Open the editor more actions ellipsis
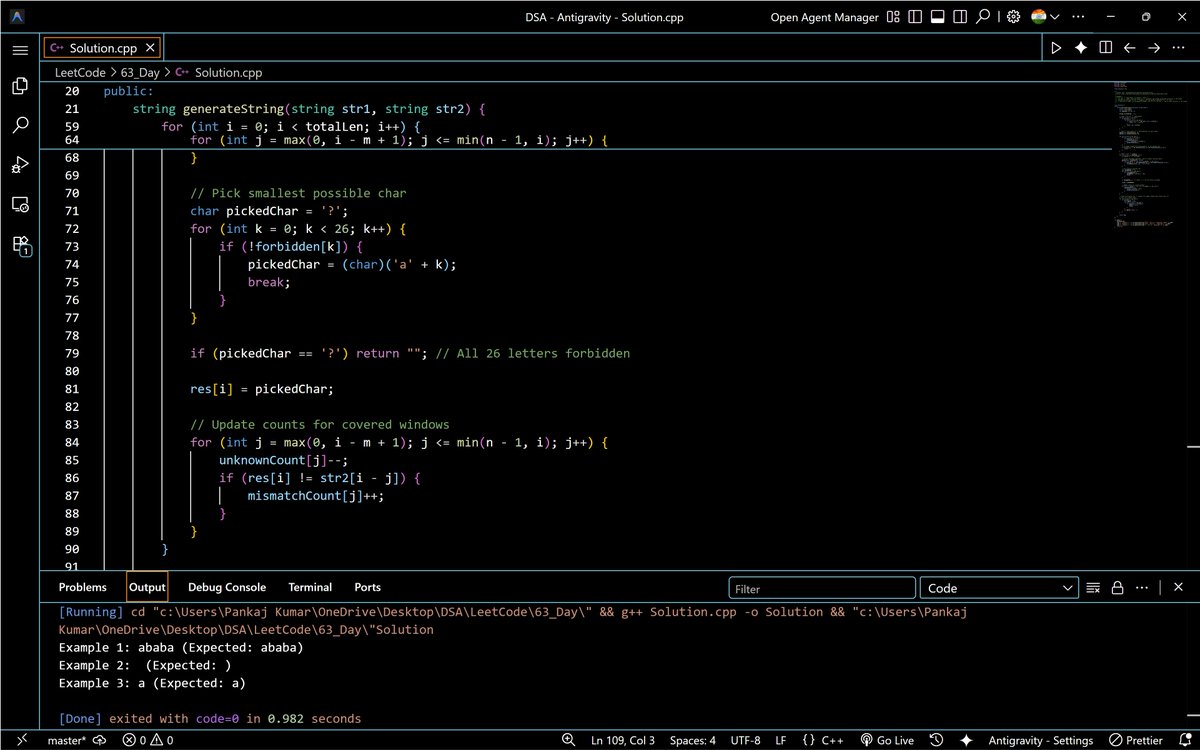 click(x=1178, y=48)
